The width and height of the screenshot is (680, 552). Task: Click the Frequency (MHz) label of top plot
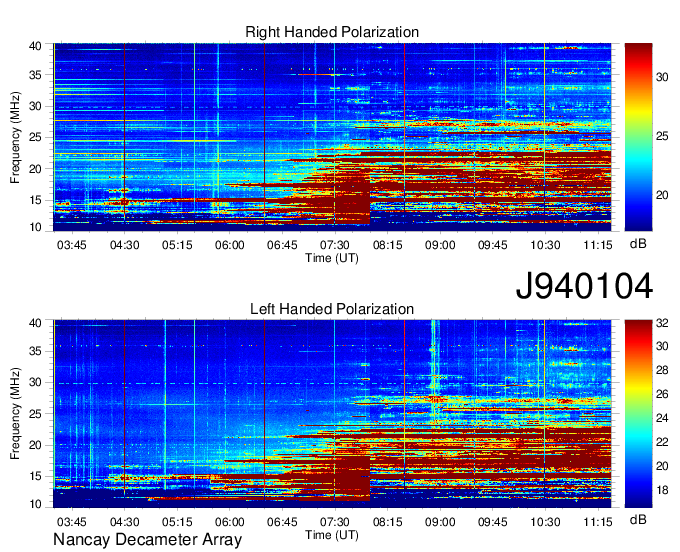[x=15, y=137]
